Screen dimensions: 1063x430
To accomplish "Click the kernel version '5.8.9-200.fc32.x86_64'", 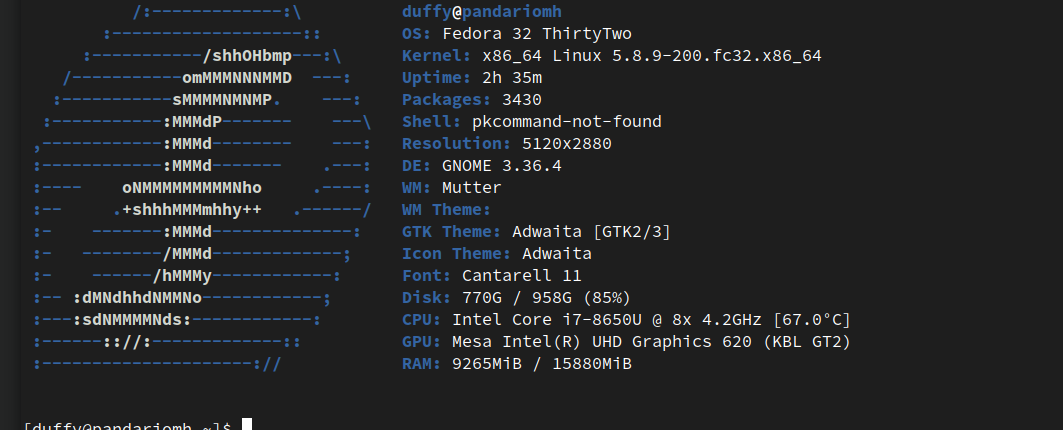I will (x=717, y=56).
